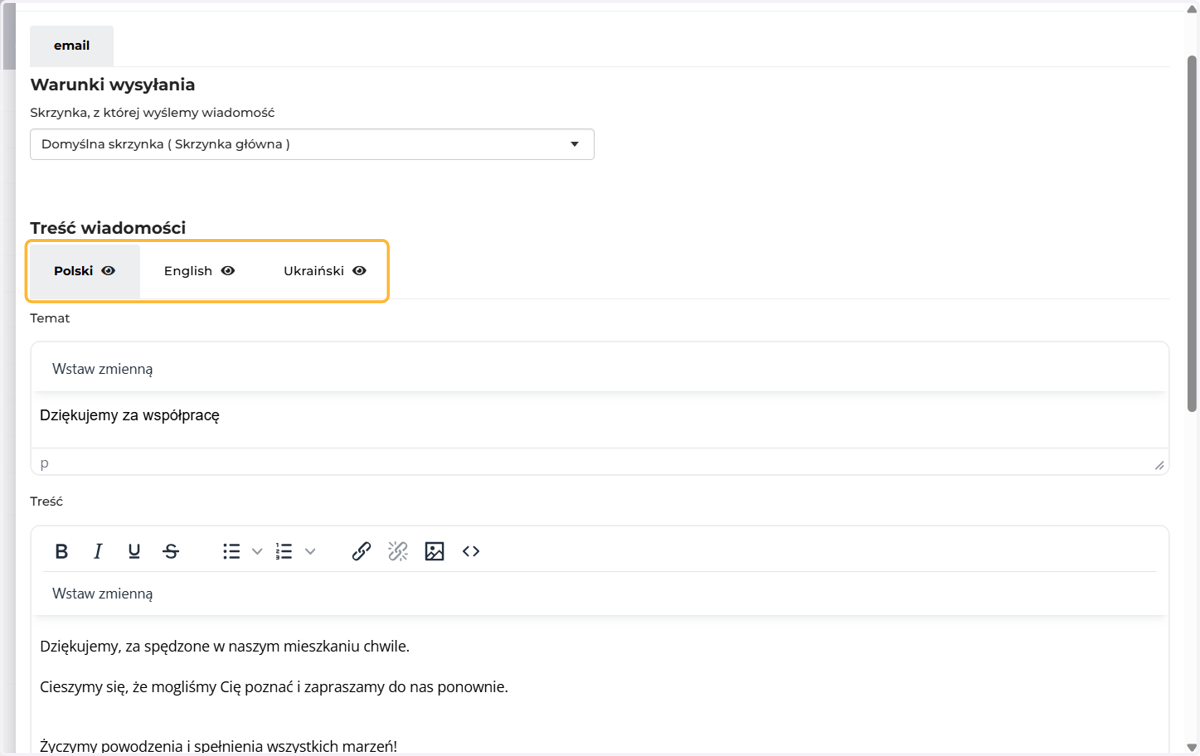Image resolution: width=1200 pixels, height=756 pixels.
Task: Click the line Życzymy powodzenia i spełnienia
Action: point(219,745)
